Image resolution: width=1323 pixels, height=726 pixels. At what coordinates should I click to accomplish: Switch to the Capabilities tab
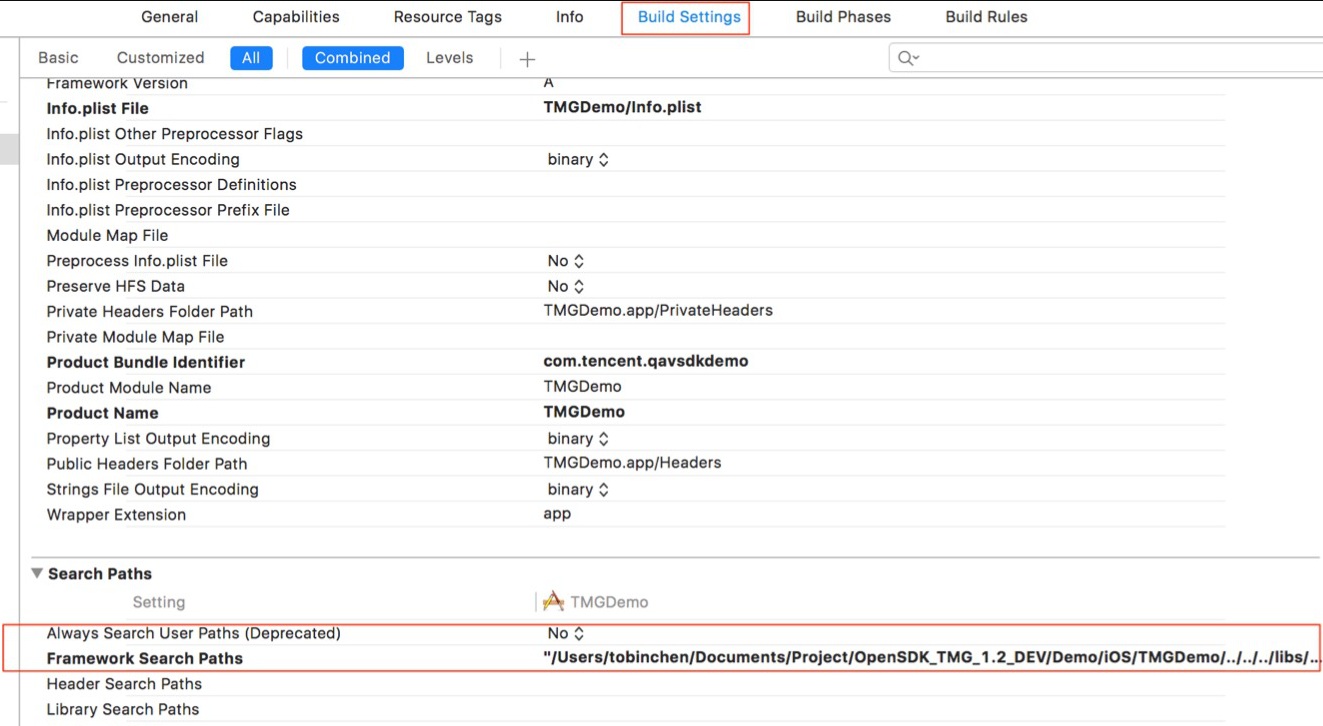click(296, 17)
